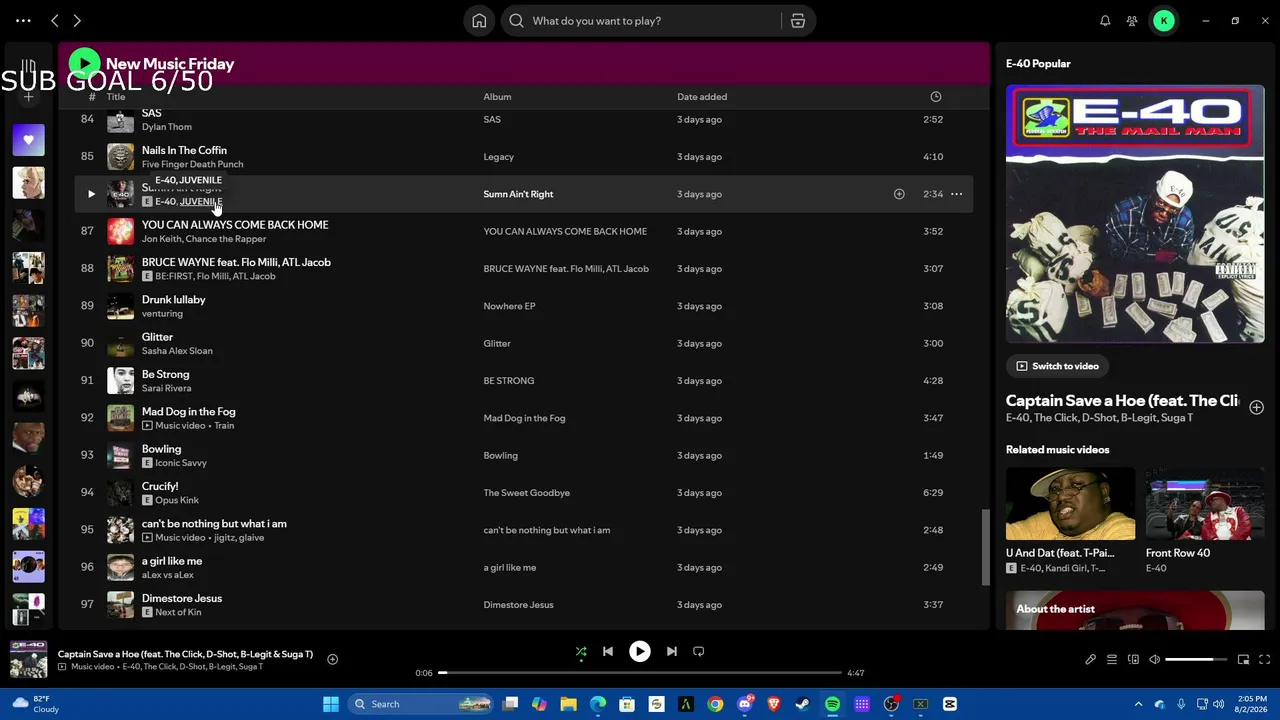Seek in the playback progress bar
The image size is (1280, 720).
(x=640, y=673)
